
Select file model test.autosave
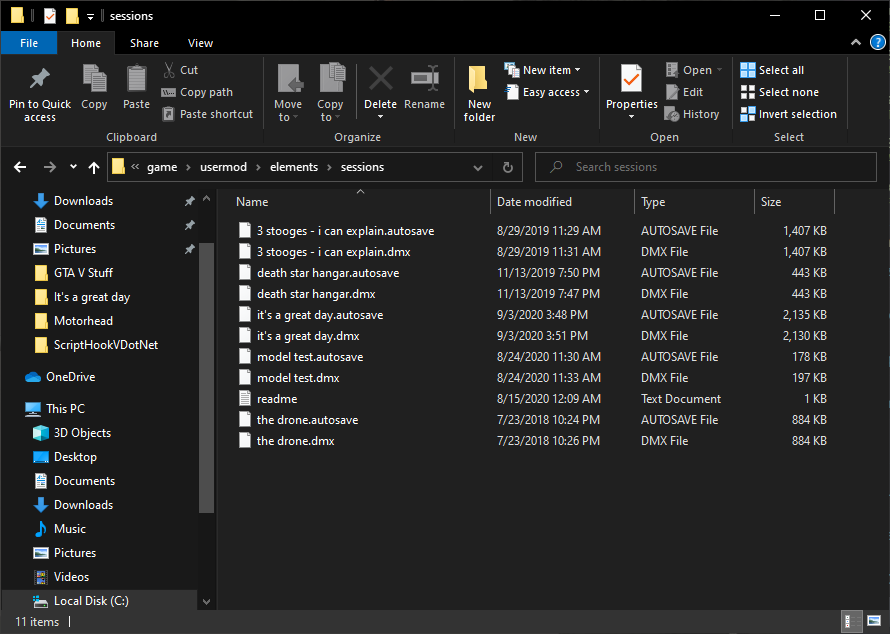309,357
